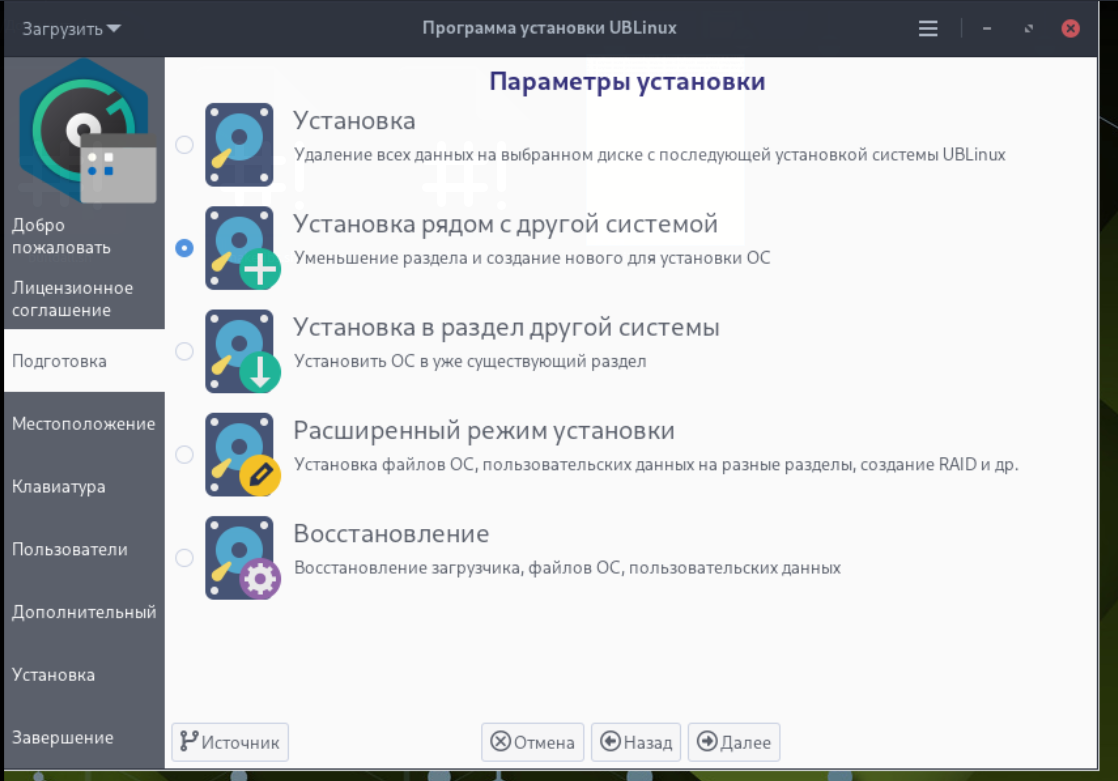Click description mentioning создание RAID и др.
The width and height of the screenshot is (1118, 781).
(x=656, y=465)
